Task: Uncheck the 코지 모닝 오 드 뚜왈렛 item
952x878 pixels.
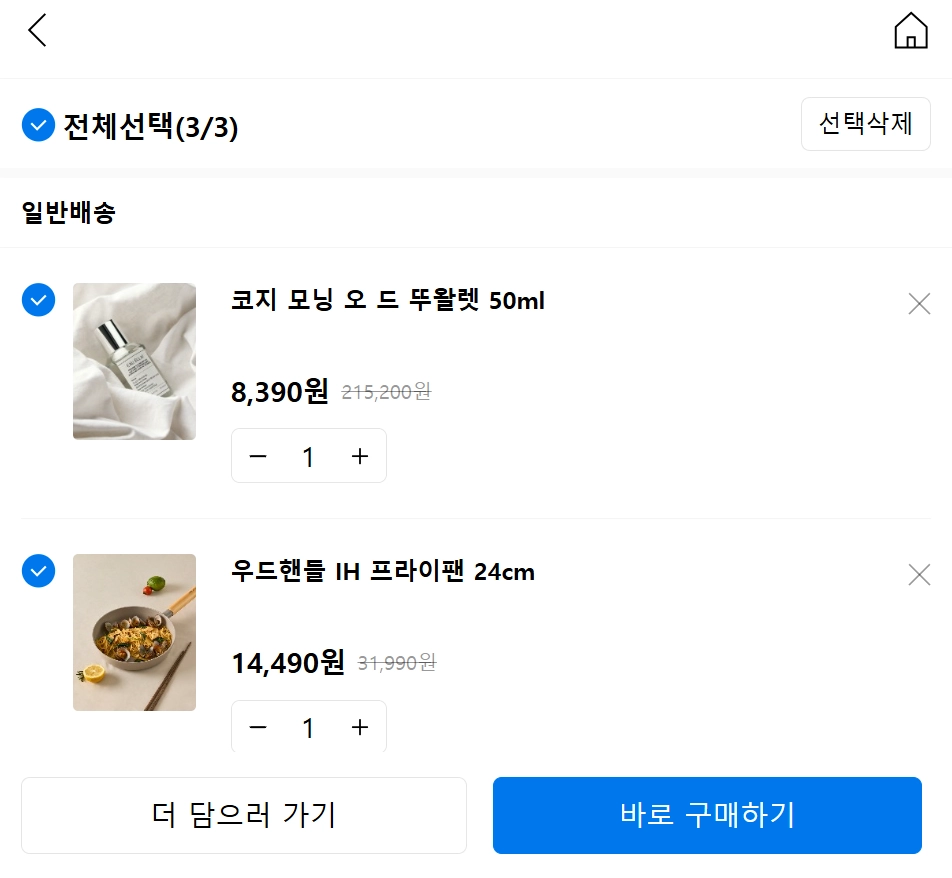Action: click(x=38, y=299)
